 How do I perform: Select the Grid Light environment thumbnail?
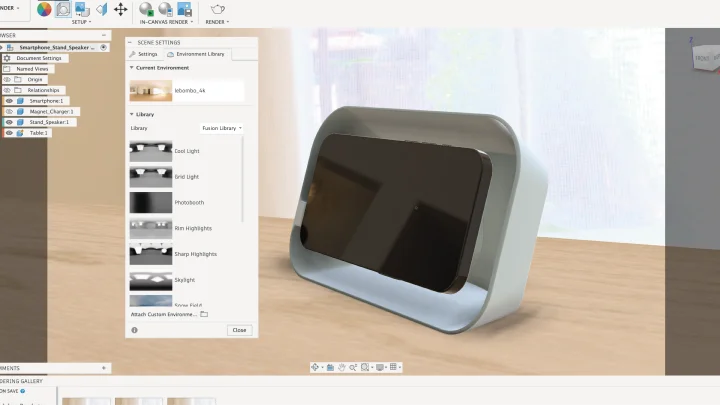(151, 177)
